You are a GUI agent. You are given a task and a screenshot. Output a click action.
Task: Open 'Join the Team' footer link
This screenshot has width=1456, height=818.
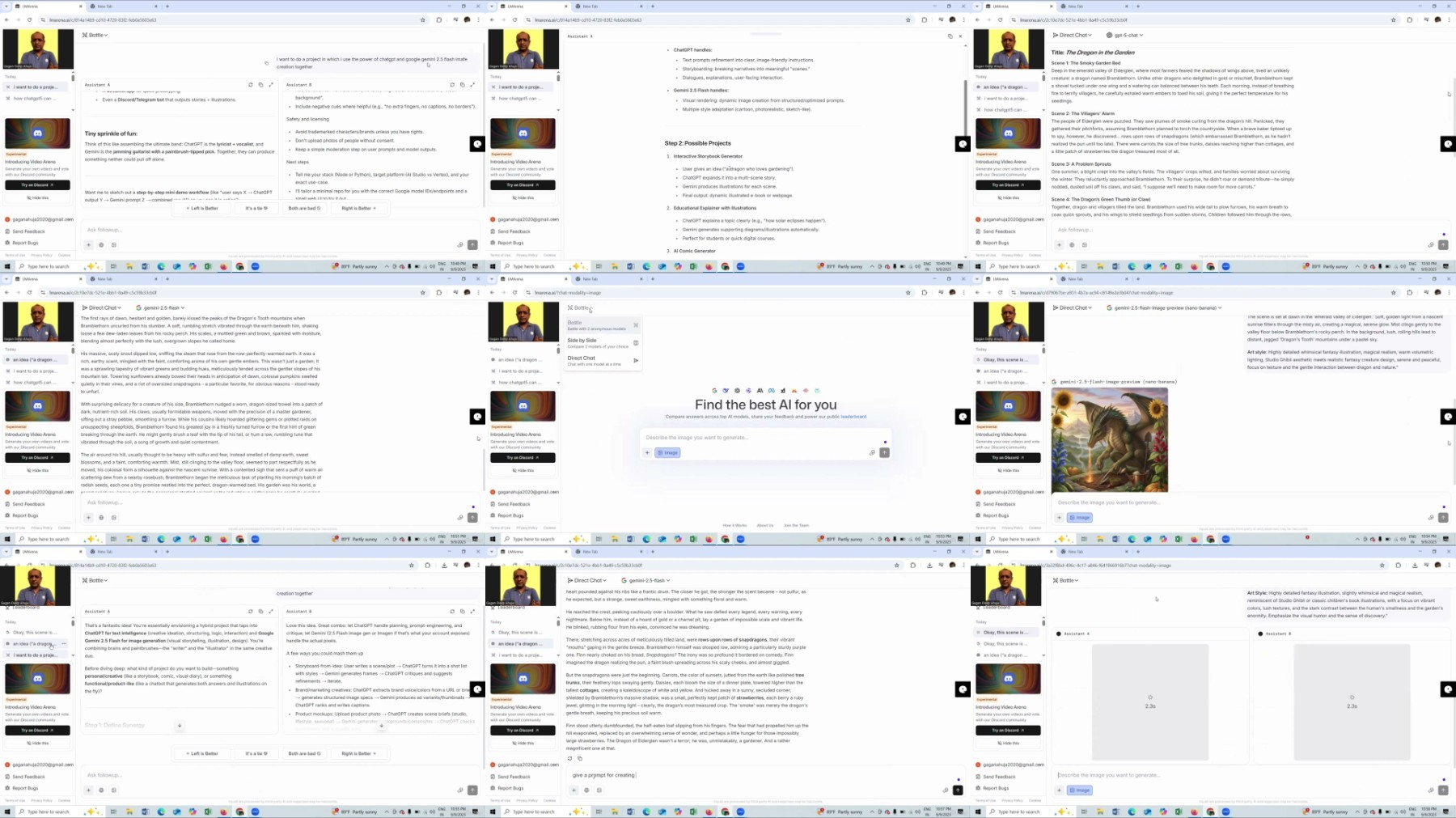click(796, 525)
